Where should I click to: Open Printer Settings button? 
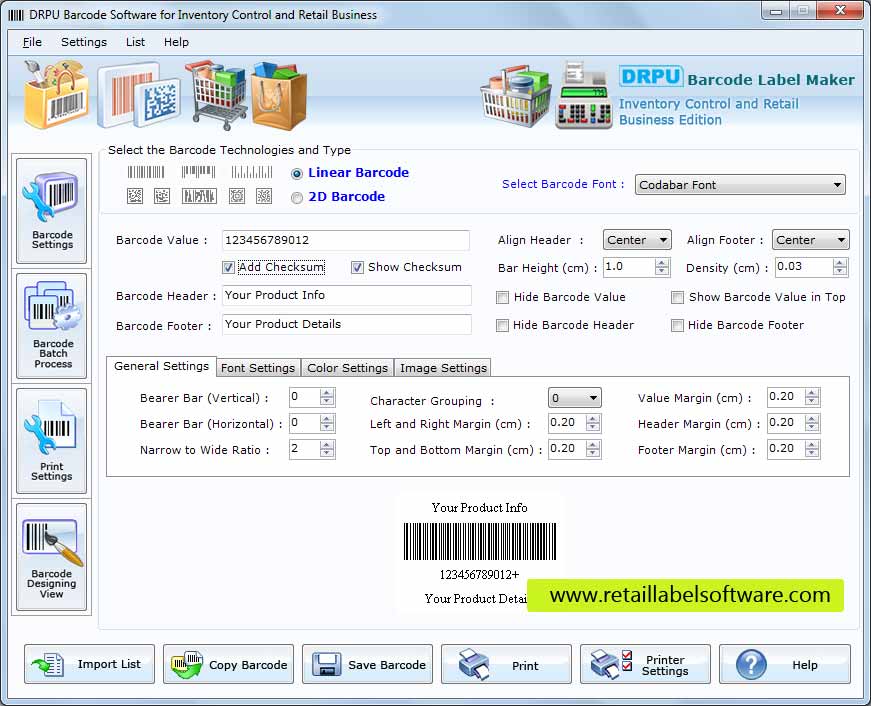tap(645, 664)
